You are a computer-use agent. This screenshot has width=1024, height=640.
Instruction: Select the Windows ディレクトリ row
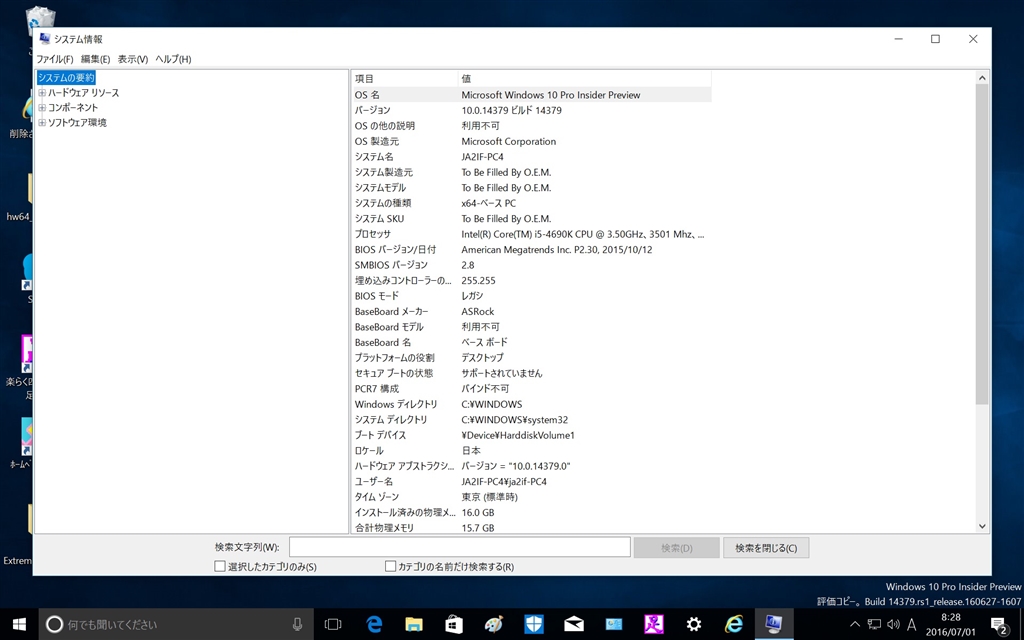coord(532,404)
